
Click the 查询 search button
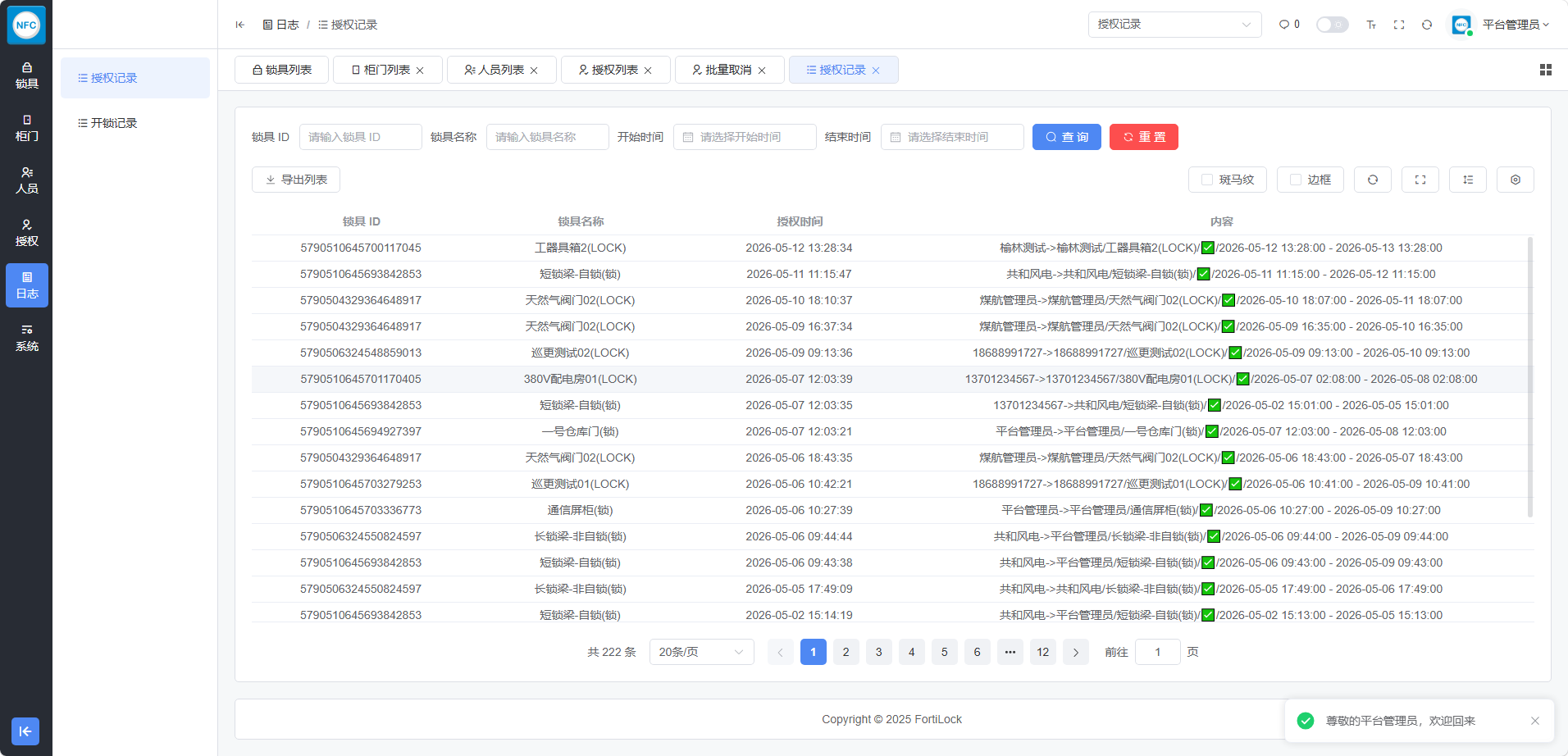click(1067, 137)
